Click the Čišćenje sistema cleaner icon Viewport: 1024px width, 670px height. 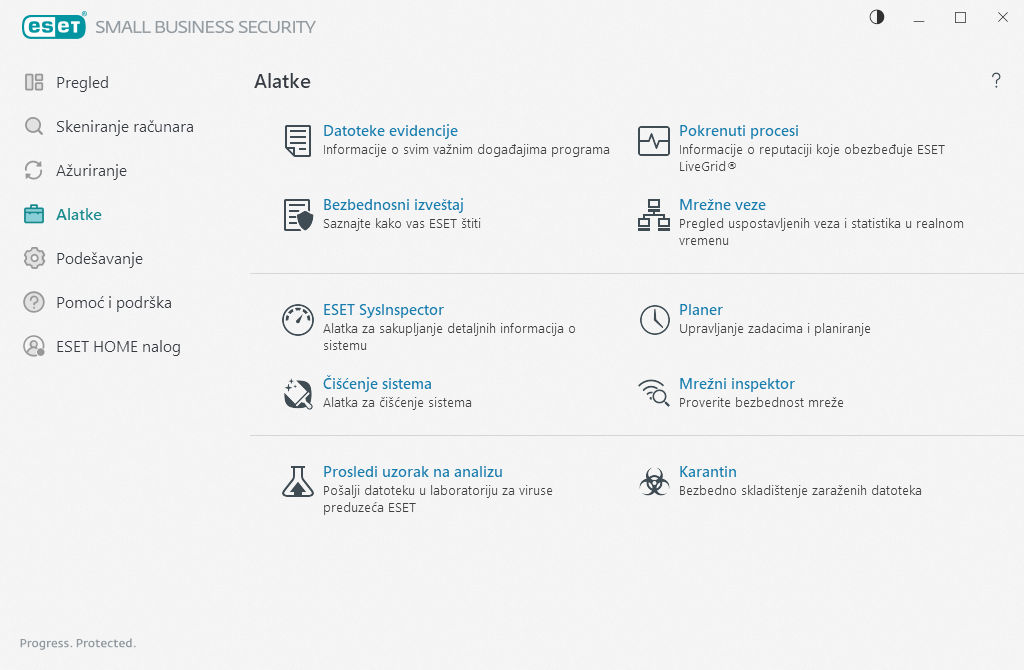298,394
